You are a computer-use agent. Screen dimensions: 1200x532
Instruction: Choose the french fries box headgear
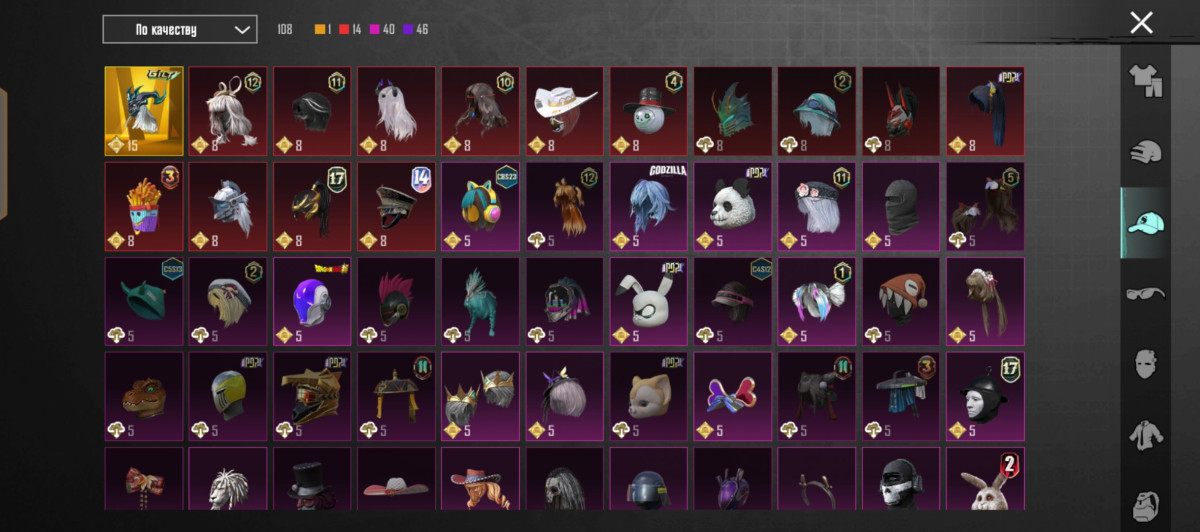click(x=144, y=206)
